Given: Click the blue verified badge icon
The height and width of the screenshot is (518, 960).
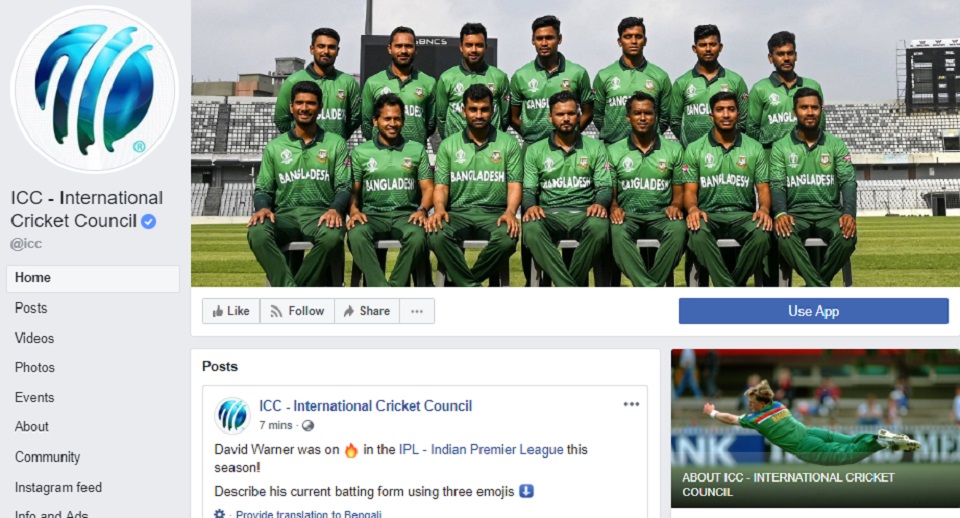Looking at the screenshot, I should [148, 221].
